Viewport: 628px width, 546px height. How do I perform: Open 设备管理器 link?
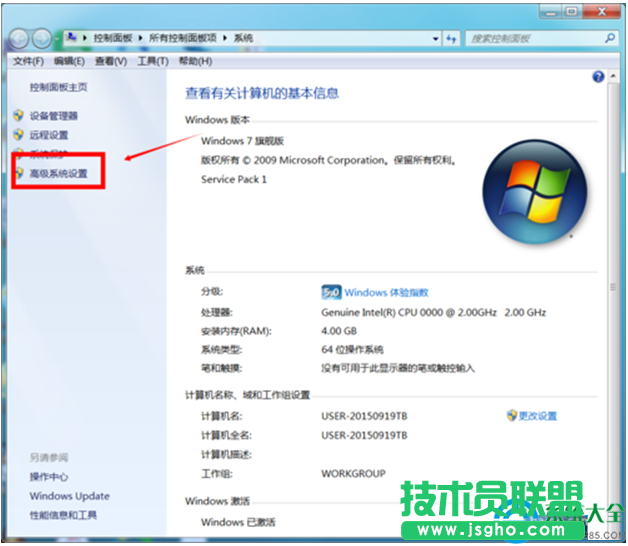tap(54, 116)
